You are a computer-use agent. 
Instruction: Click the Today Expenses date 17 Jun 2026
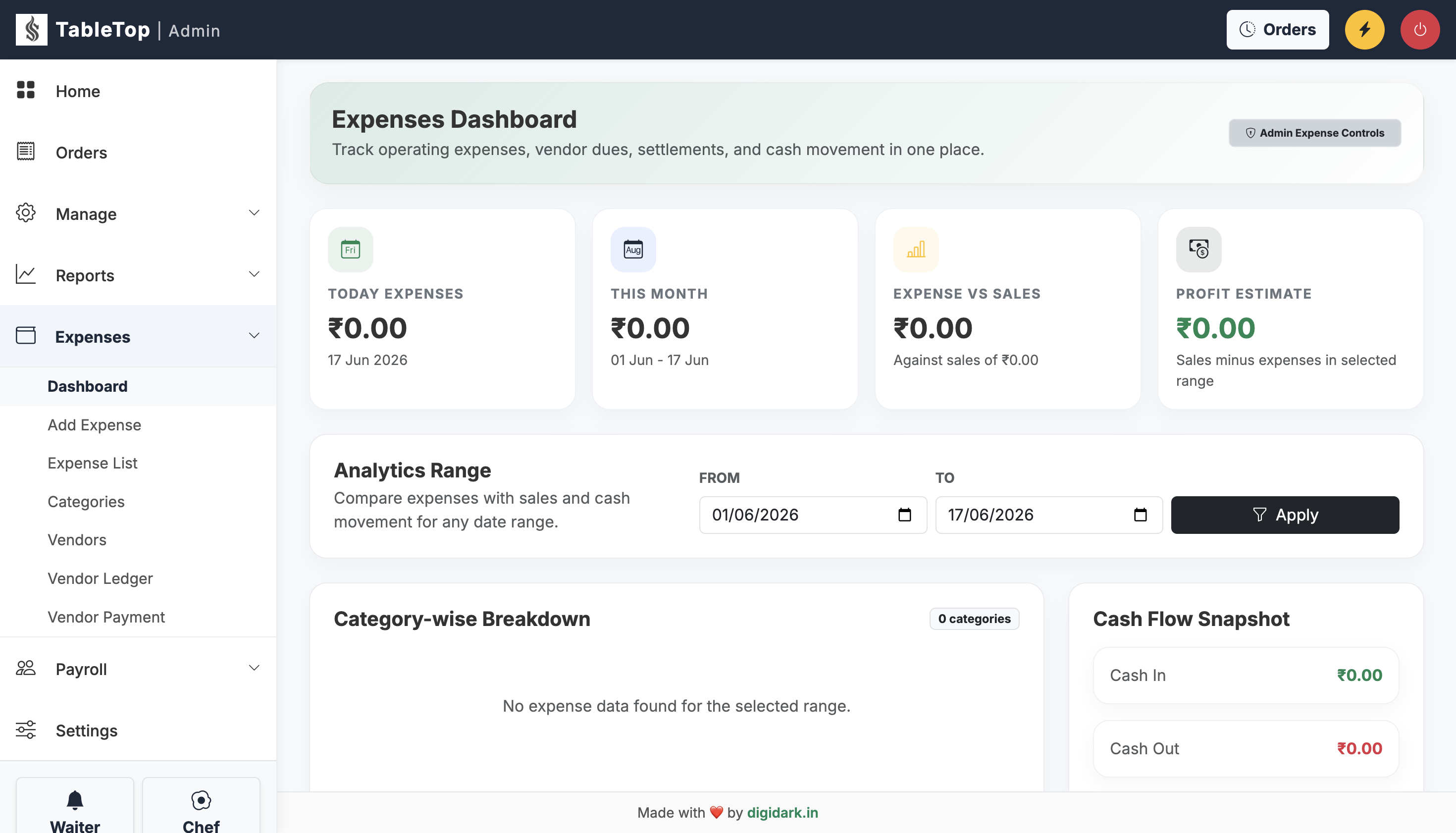point(367,360)
